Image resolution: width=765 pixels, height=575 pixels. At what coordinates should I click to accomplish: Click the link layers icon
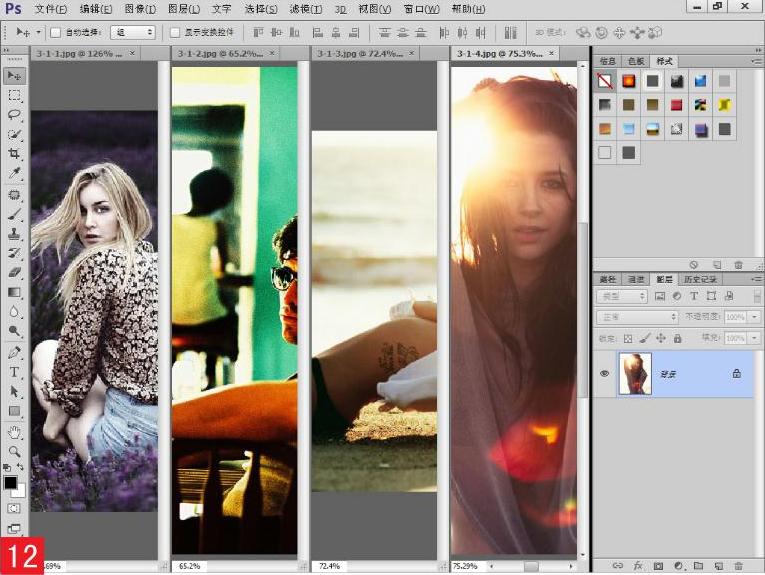(618, 566)
